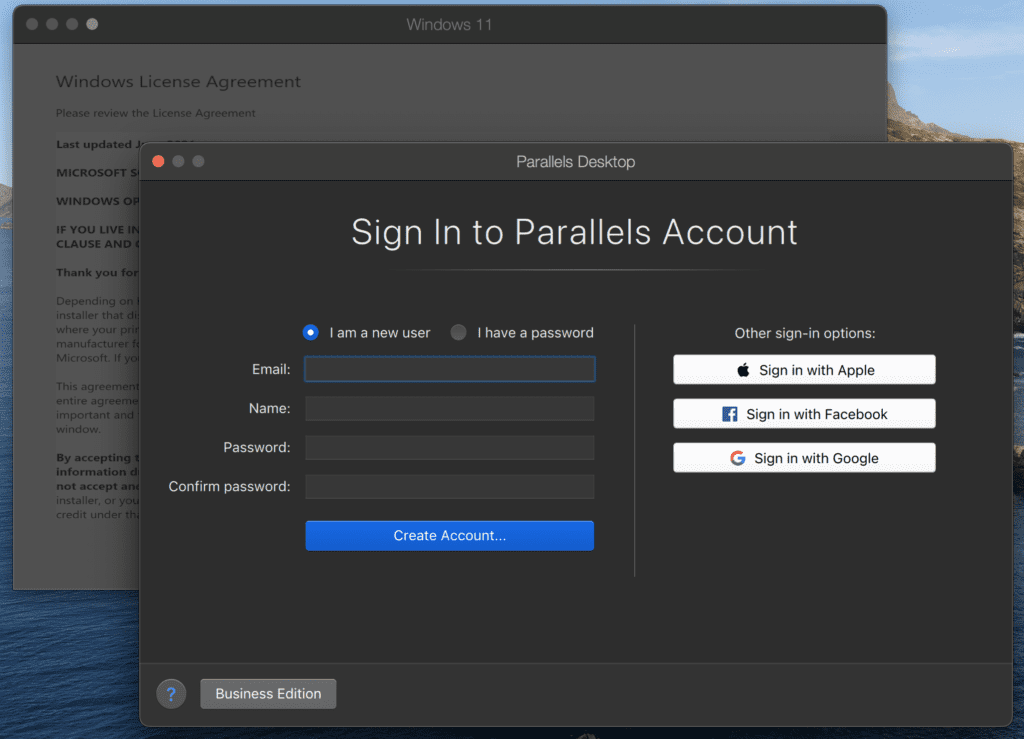Screen dimensions: 1024x739
Task: Choose Sign in with Apple
Action: [x=804, y=370]
